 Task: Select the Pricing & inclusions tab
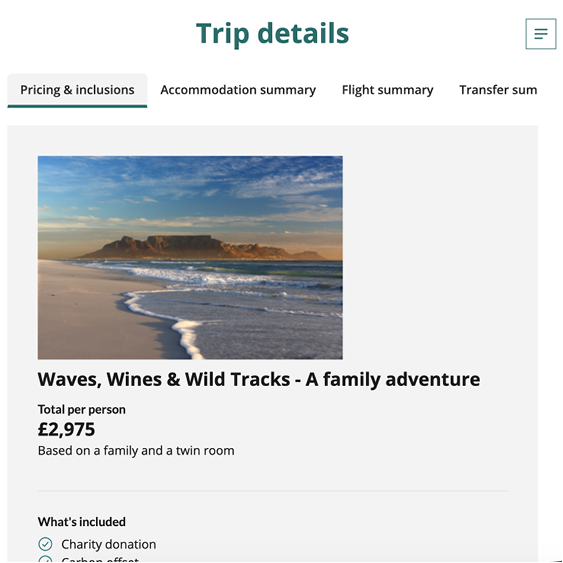click(x=77, y=90)
